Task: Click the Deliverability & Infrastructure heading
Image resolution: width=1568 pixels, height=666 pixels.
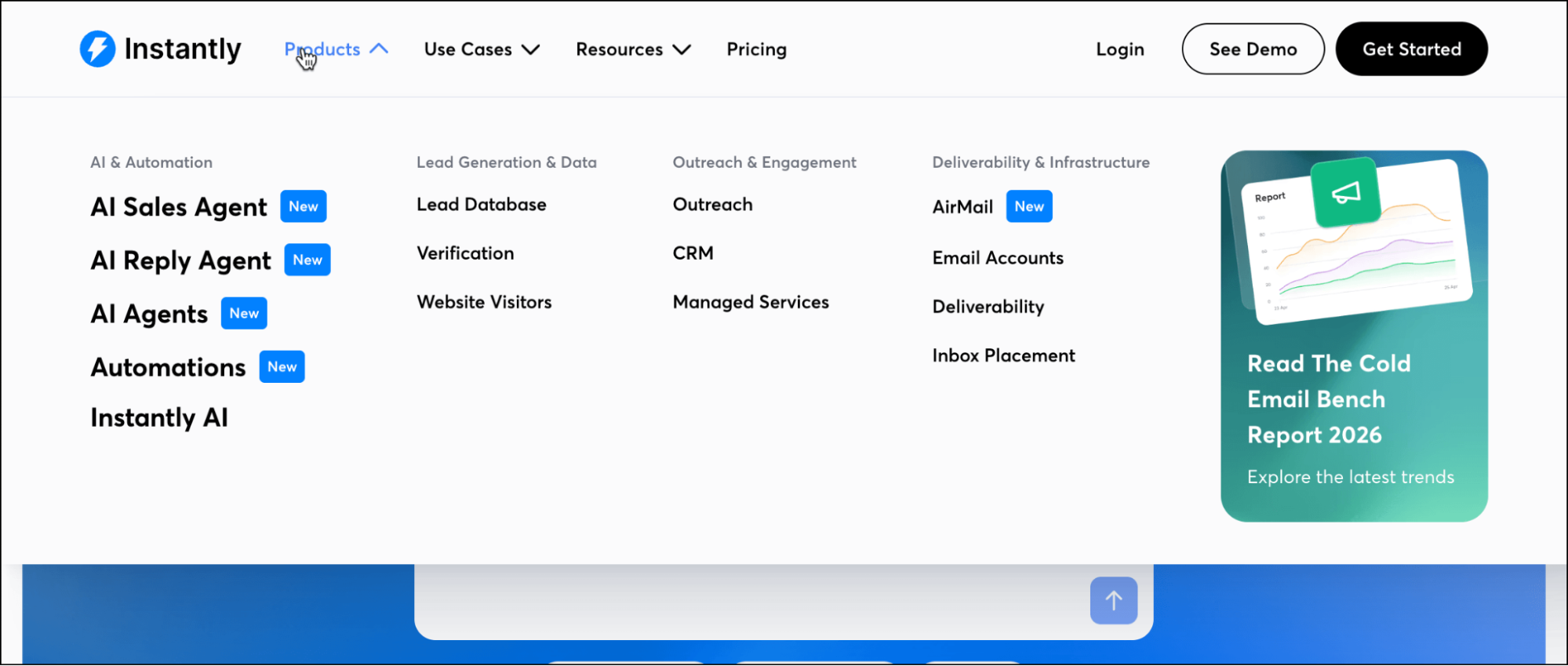Action: (x=1041, y=162)
